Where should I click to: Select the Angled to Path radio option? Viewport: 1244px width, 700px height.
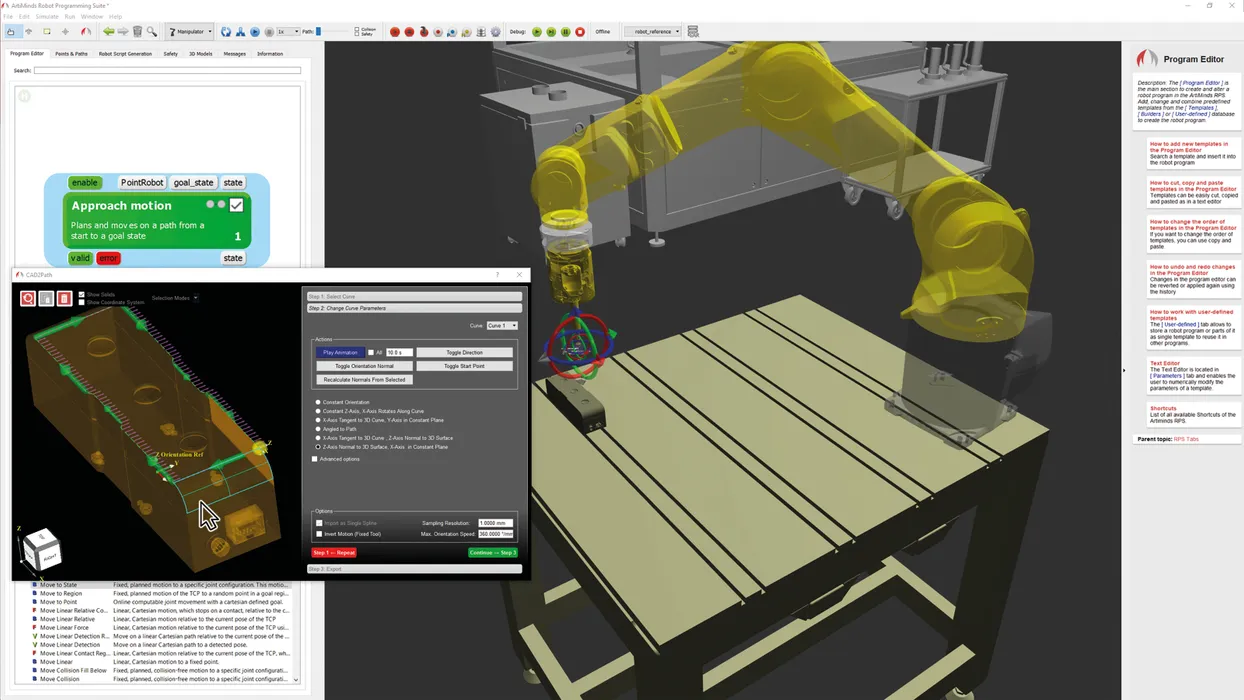pos(318,429)
